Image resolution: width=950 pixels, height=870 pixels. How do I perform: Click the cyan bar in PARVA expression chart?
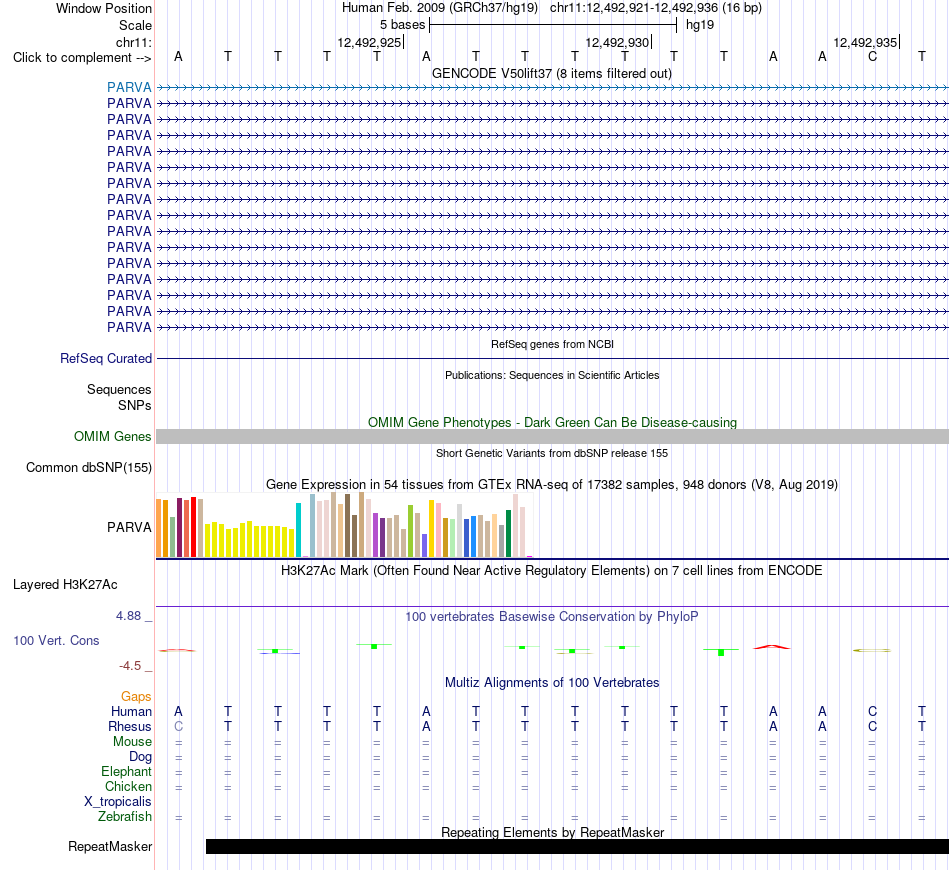[x=298, y=530]
